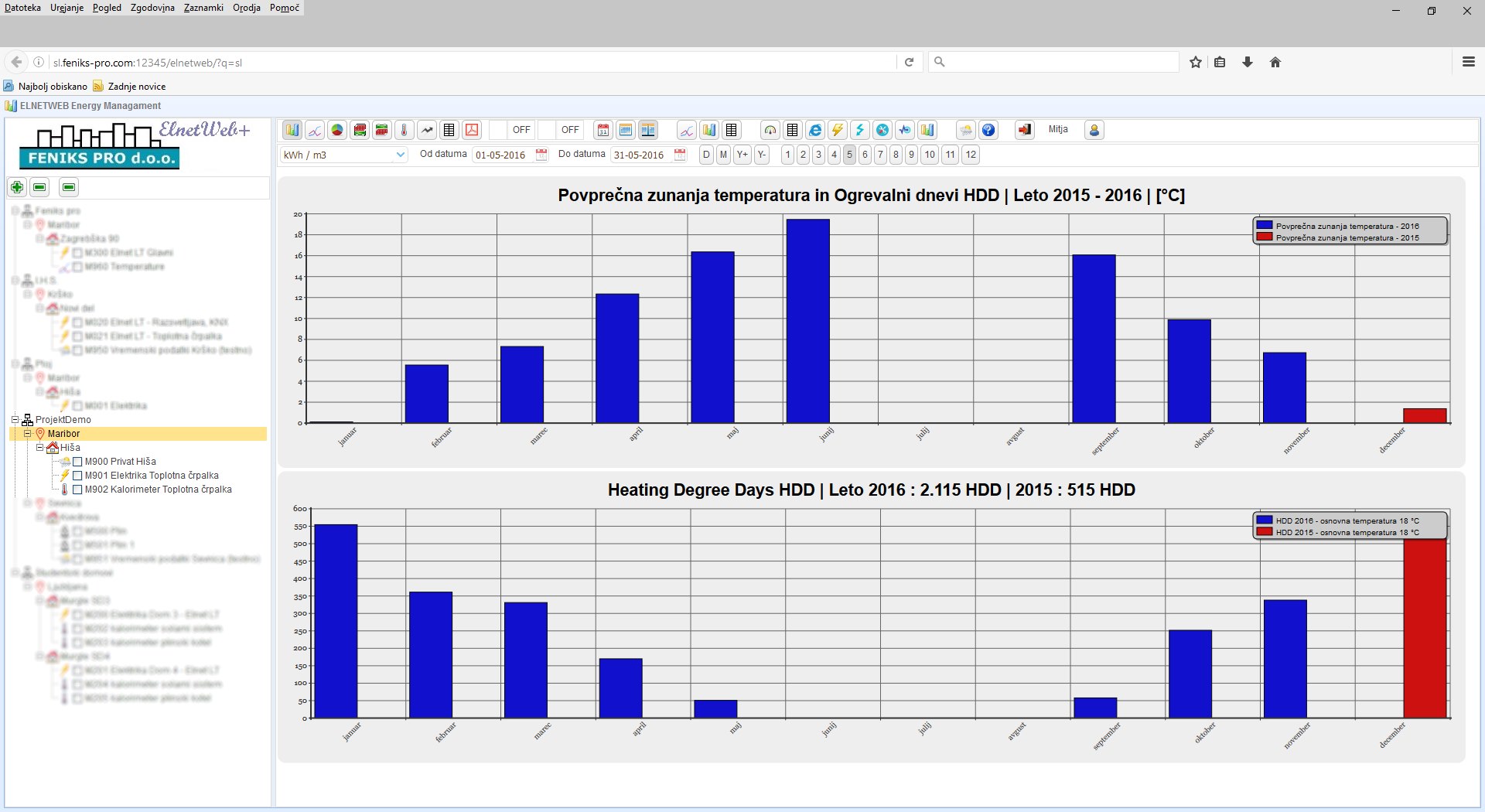1485x812 pixels.
Task: Click the green plus expand-all button
Action: click(17, 187)
